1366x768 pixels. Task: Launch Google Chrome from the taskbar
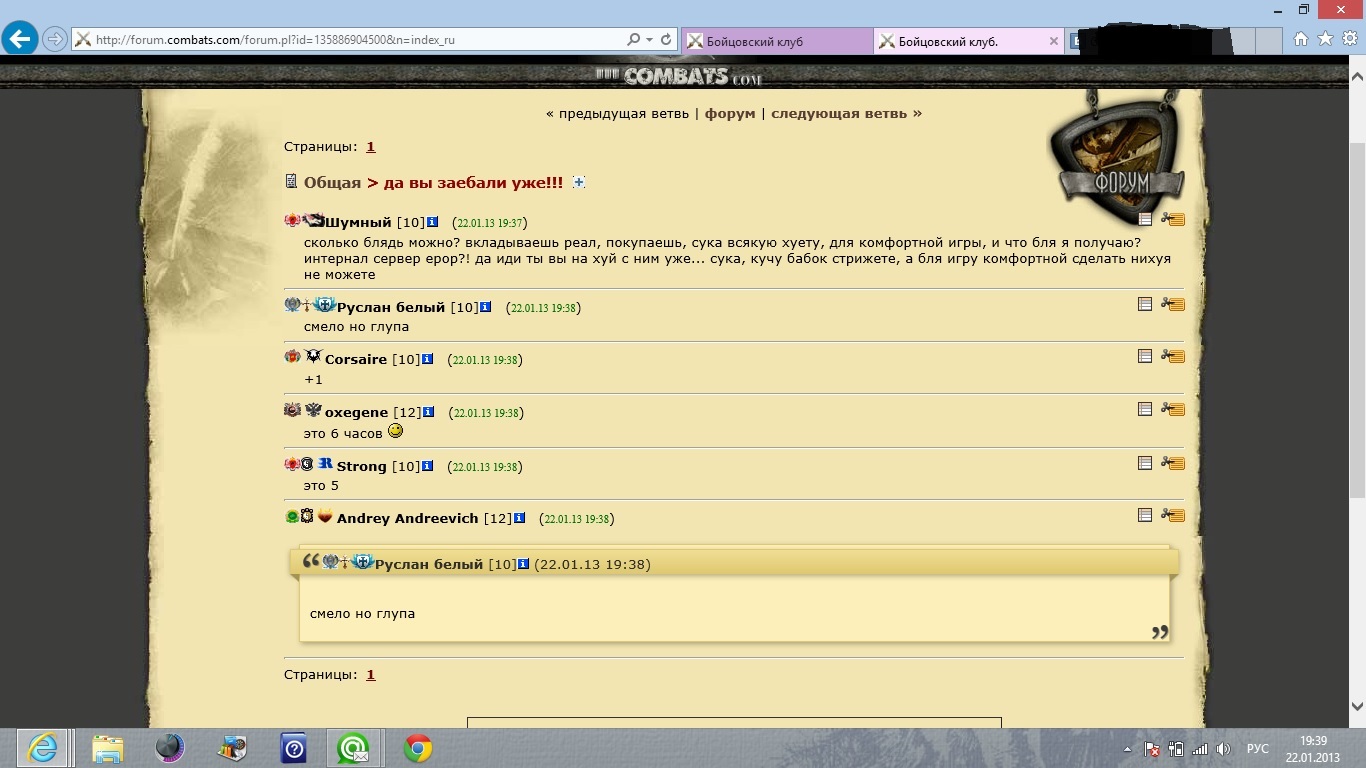click(x=418, y=748)
